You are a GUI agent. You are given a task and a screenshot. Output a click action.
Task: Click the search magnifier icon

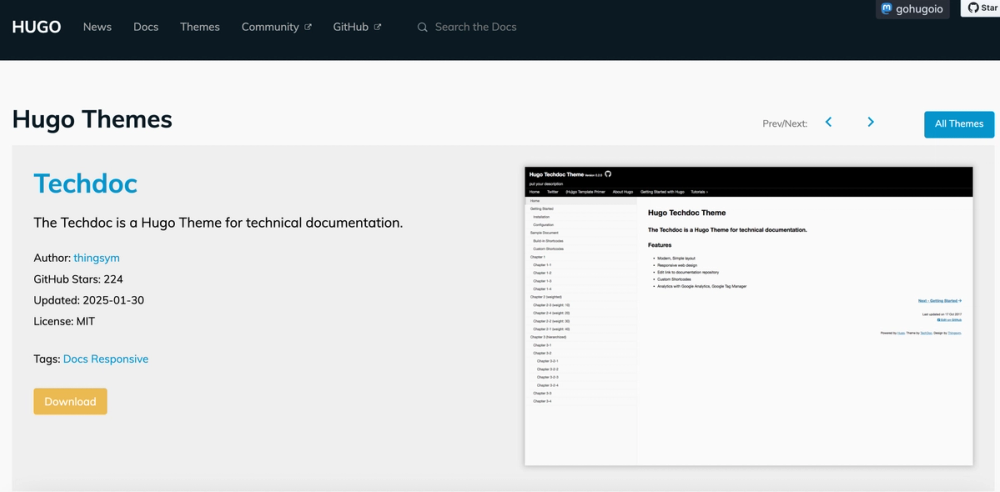(x=422, y=27)
